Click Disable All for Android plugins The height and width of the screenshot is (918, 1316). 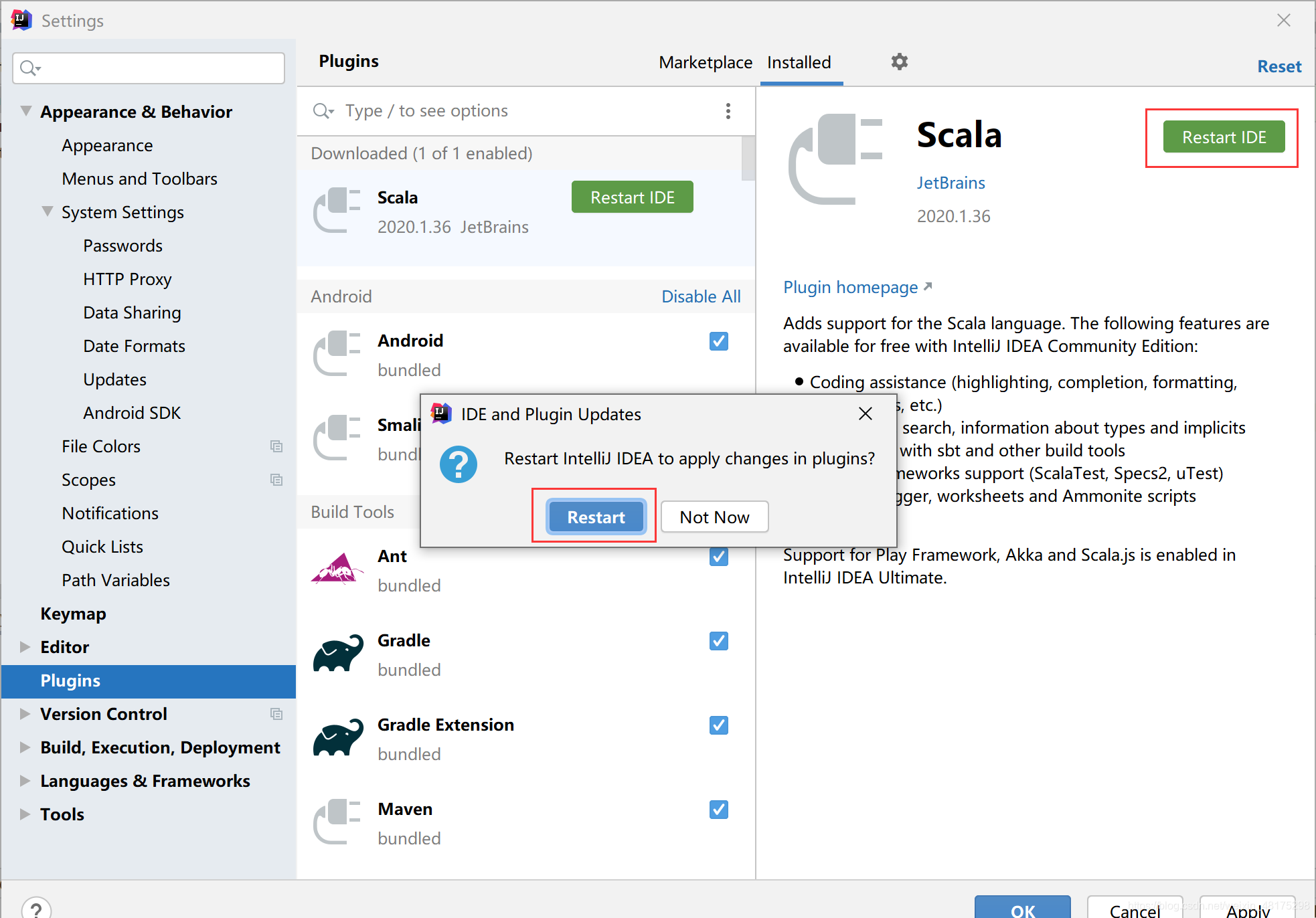click(x=701, y=296)
